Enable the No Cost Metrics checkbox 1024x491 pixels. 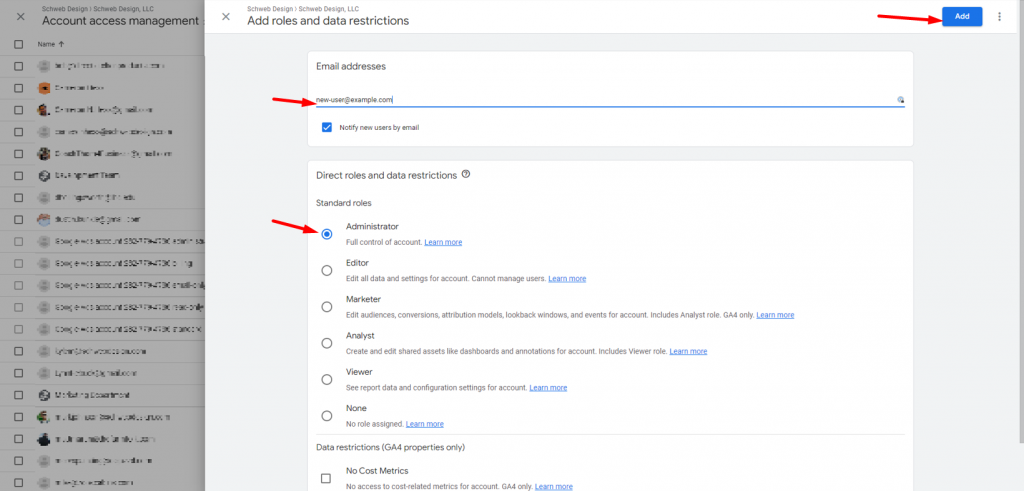326,478
